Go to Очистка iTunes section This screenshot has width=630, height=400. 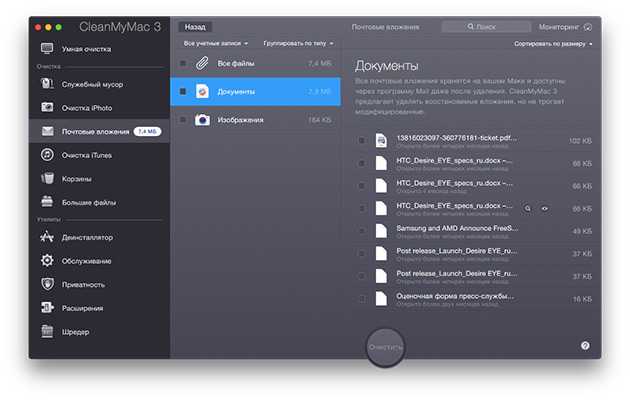tap(99, 155)
